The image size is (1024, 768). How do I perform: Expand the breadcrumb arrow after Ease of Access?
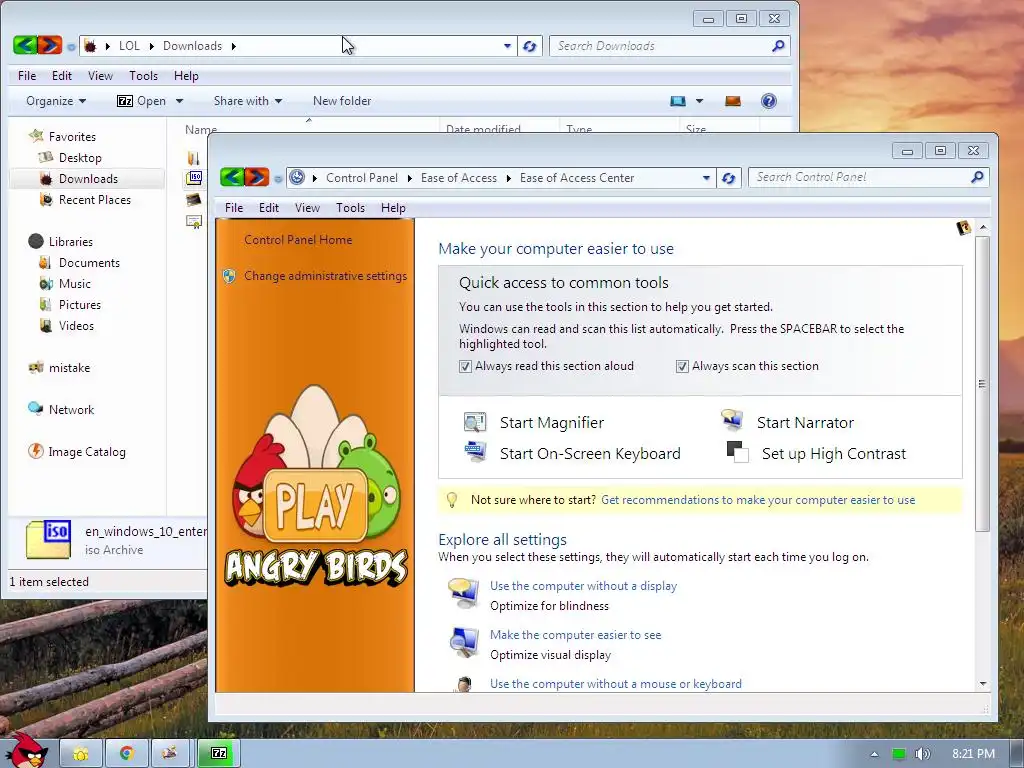[508, 178]
